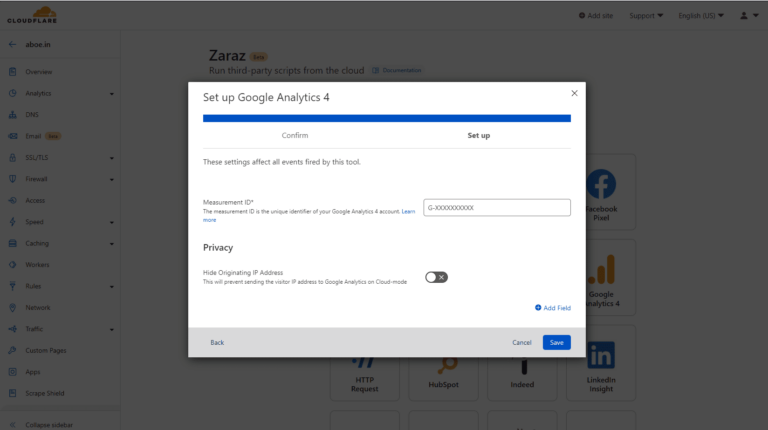Click the Firewall shield icon
768x430 pixels.
point(13,179)
